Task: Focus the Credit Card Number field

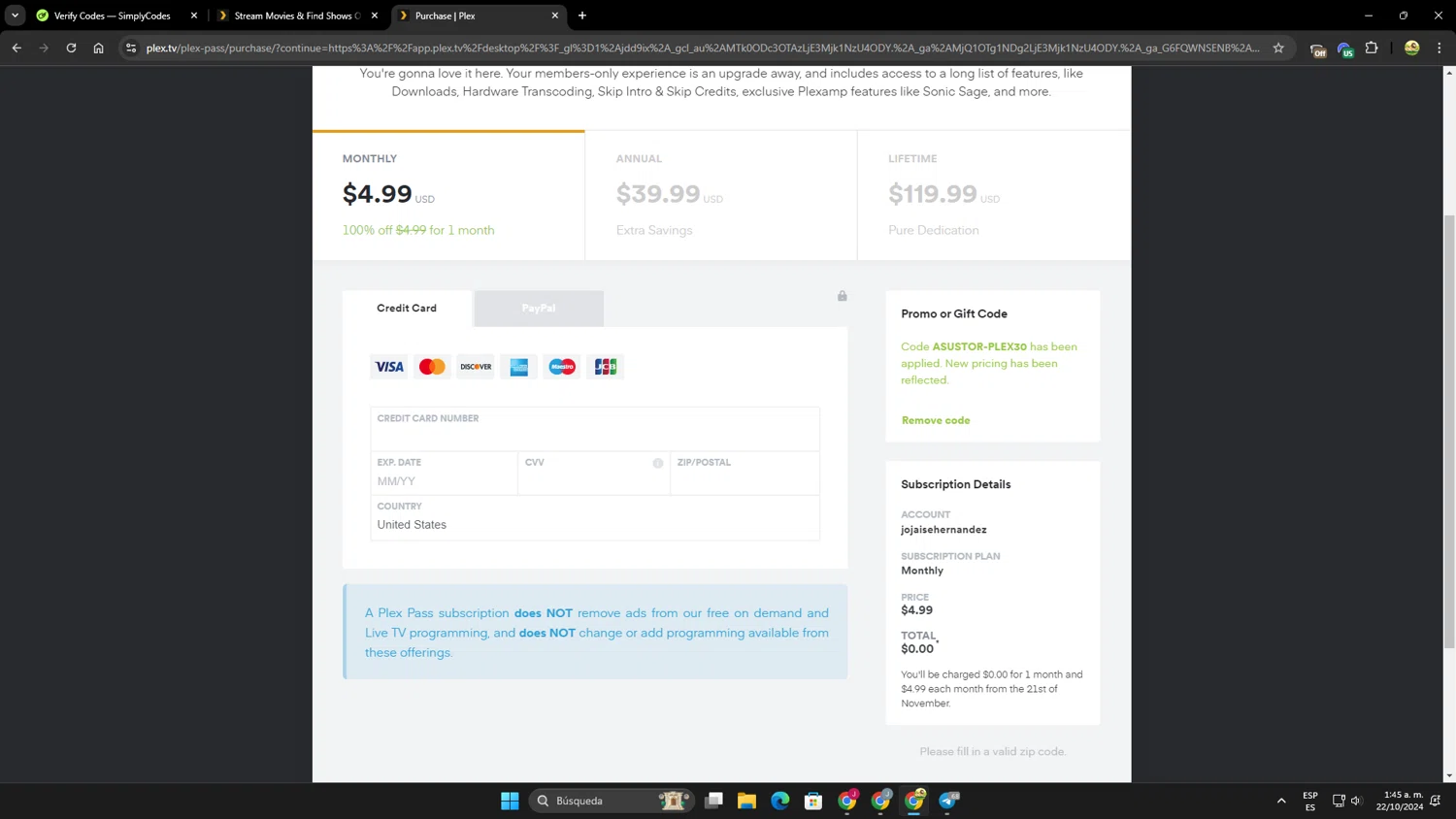Action: click(x=595, y=429)
